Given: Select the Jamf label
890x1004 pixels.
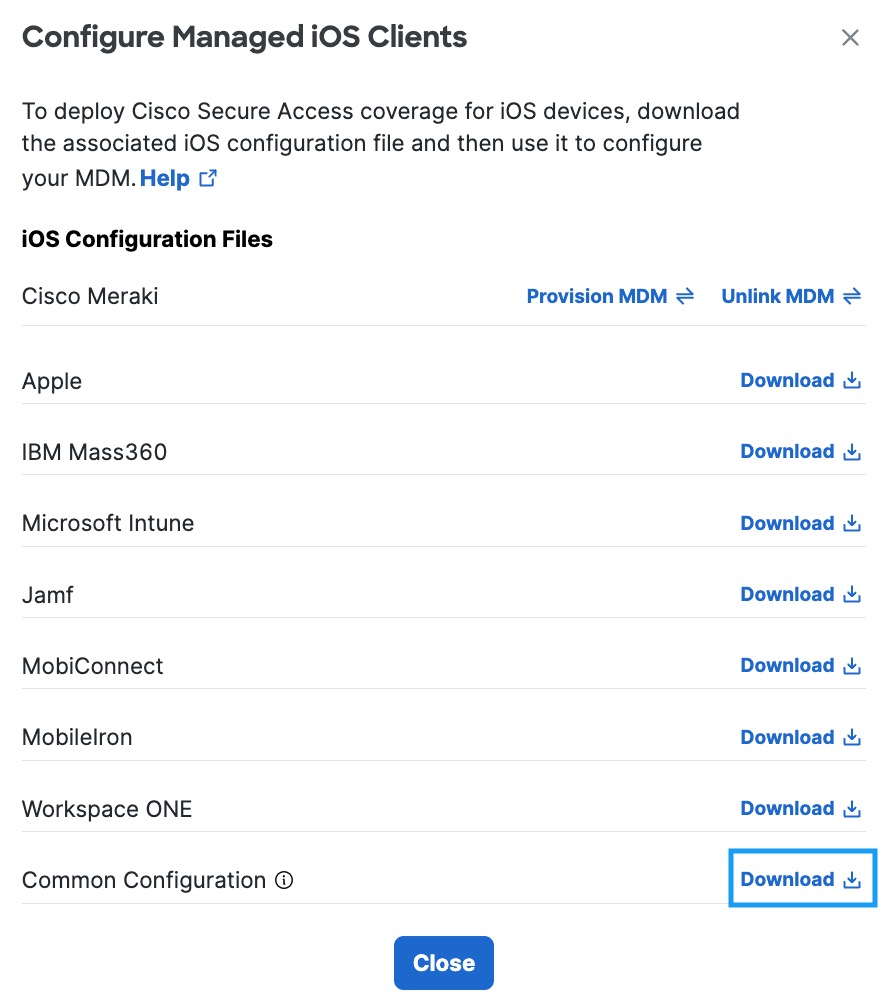Looking at the screenshot, I should (x=47, y=595).
